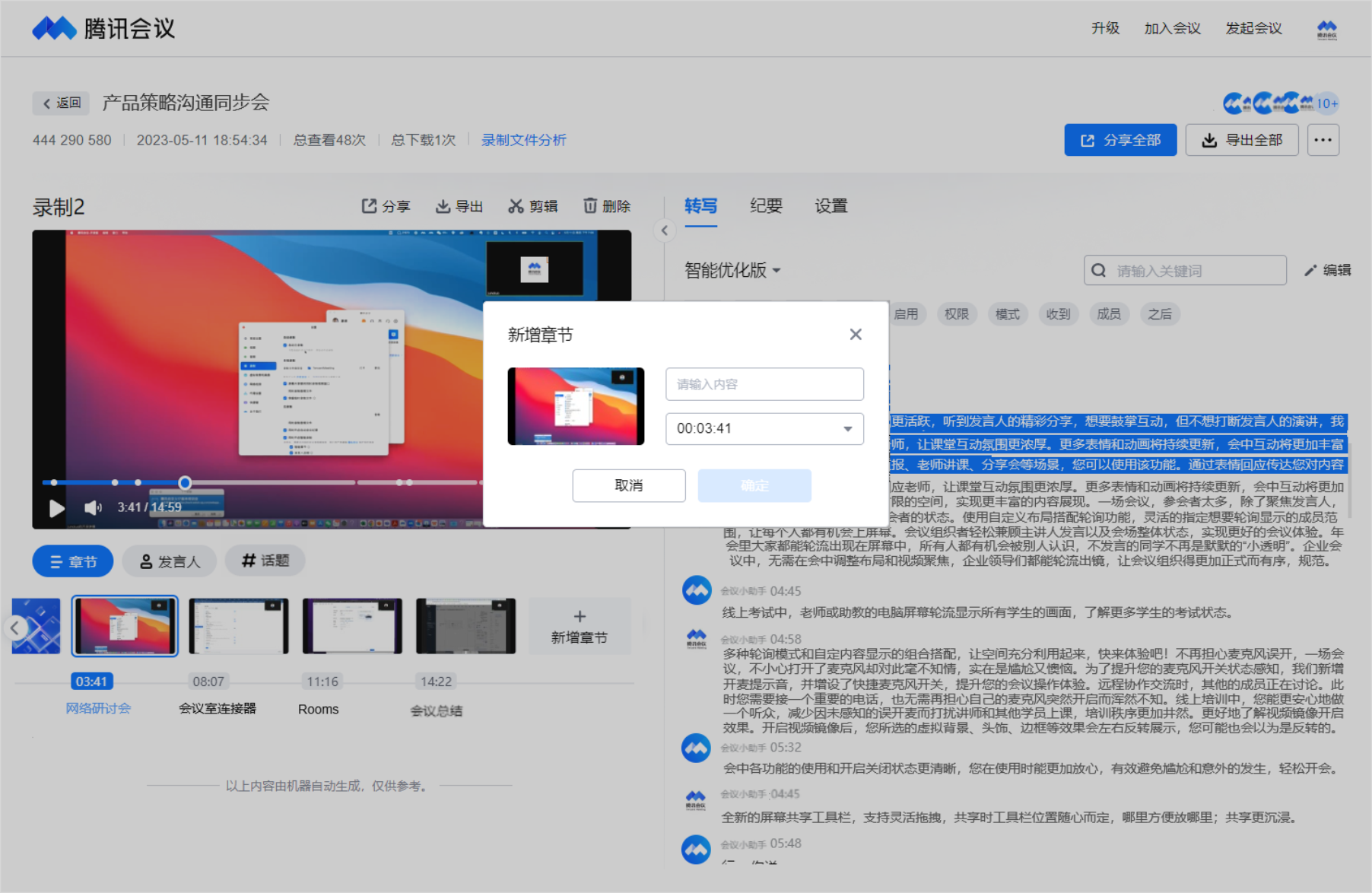Click 导出全部 button

coord(1242,140)
